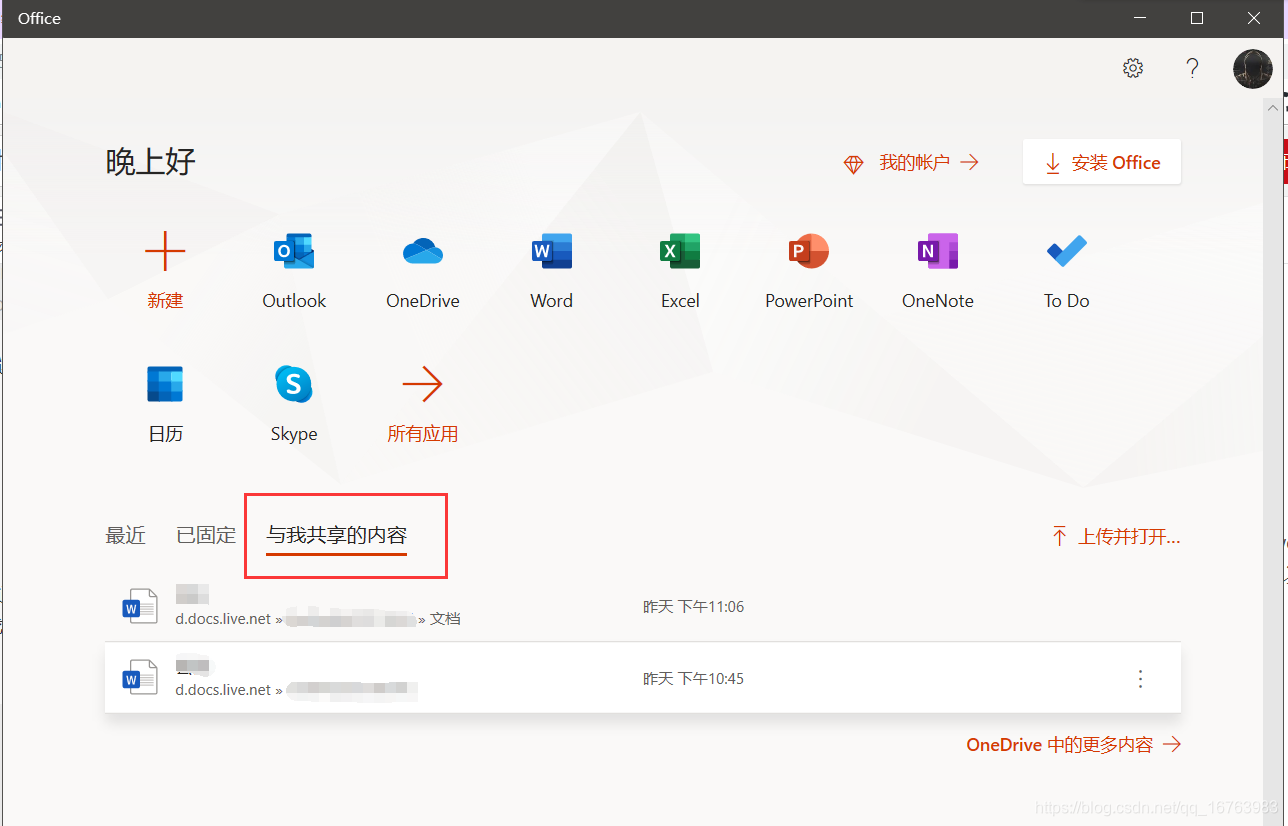This screenshot has height=826, width=1288.
Task: Open the 10:45 document's Word file icon
Action: (x=139, y=678)
